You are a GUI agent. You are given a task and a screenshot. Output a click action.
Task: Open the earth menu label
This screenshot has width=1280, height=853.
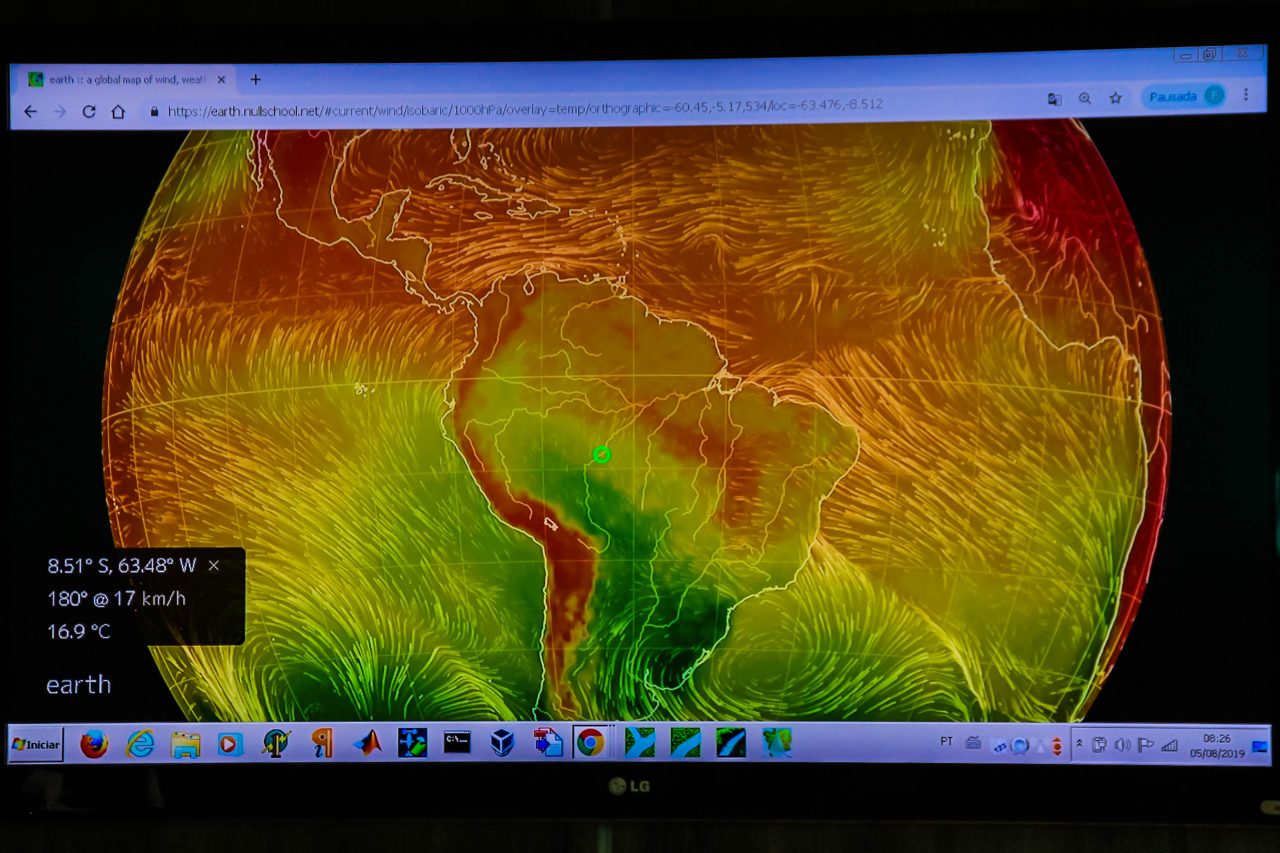coord(78,685)
